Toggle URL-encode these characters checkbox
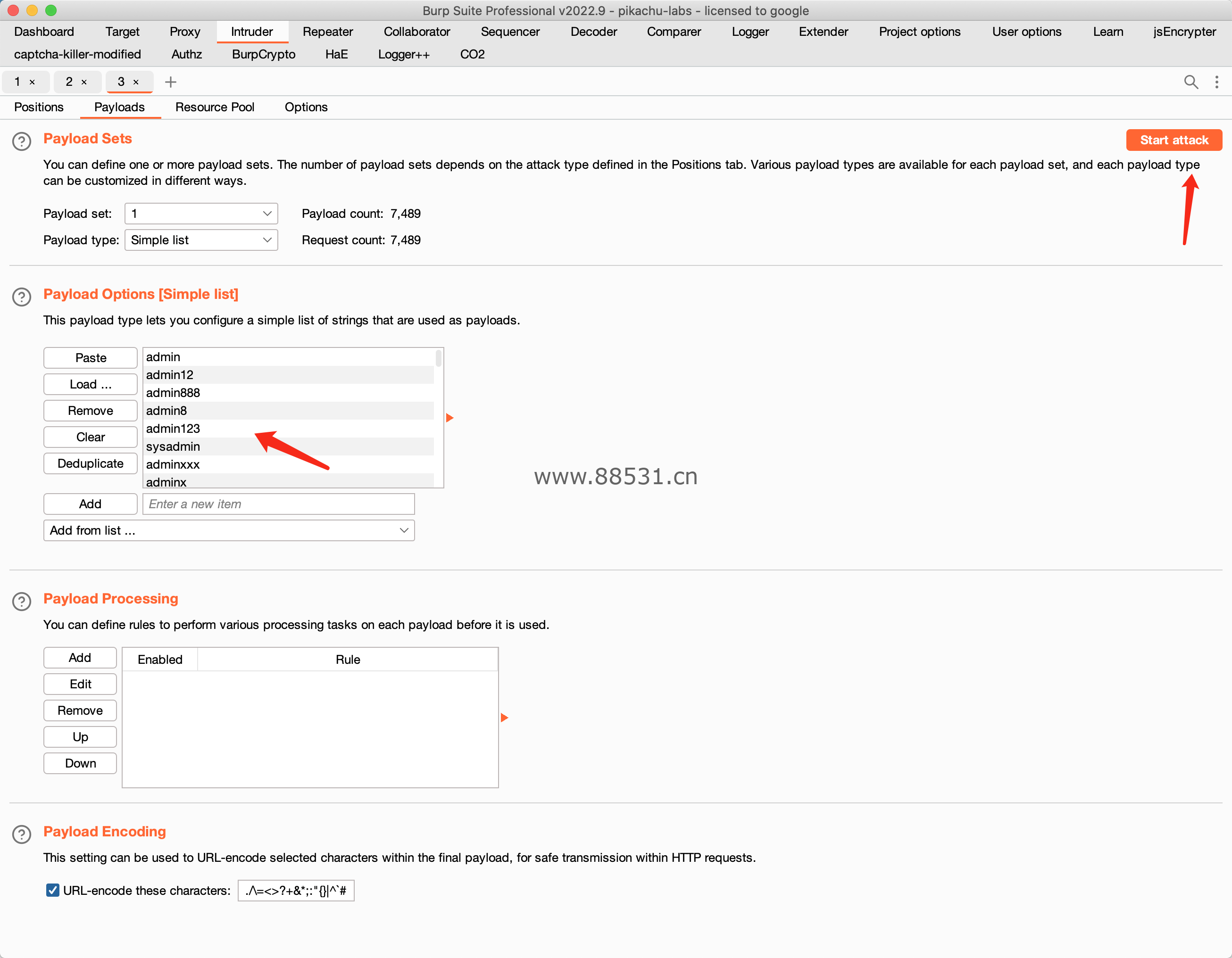The image size is (1232, 958). (x=52, y=890)
